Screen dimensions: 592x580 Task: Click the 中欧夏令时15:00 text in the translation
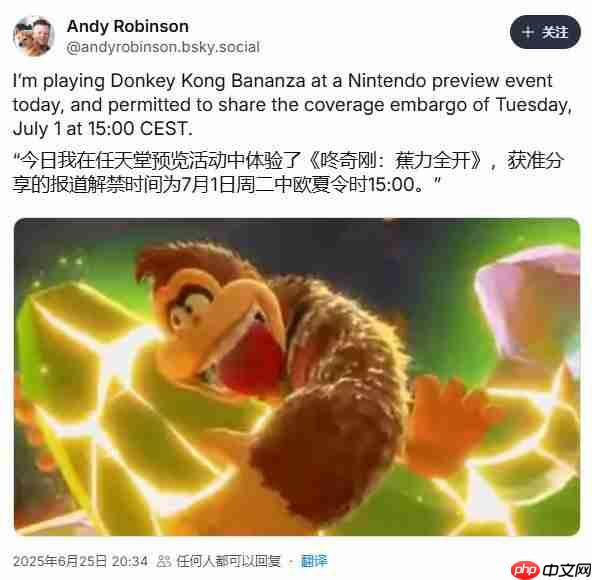[x=345, y=185]
